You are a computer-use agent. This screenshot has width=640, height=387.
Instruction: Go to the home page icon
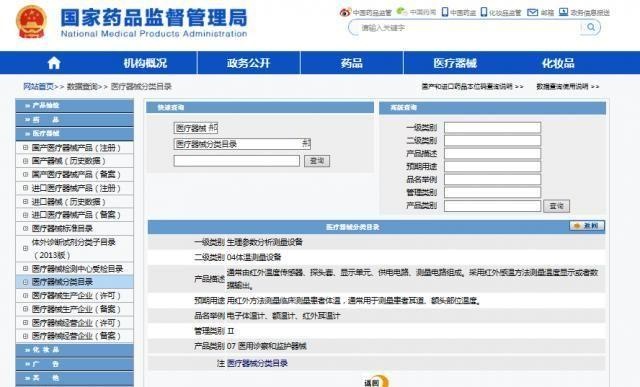[54, 63]
